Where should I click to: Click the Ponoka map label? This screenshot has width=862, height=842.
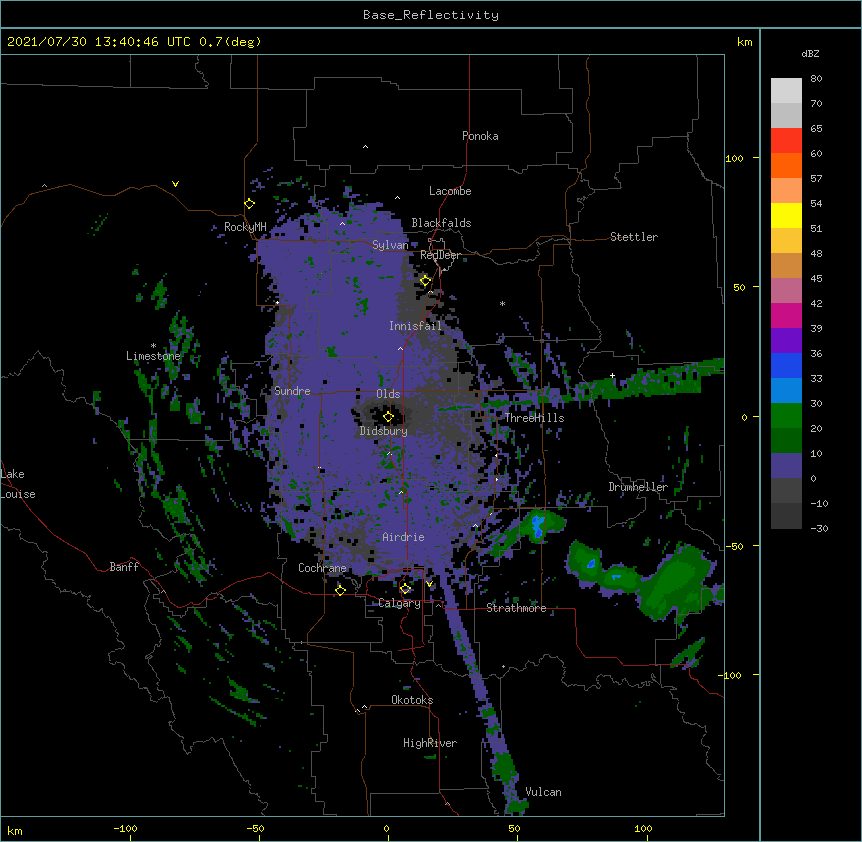pyautogui.click(x=480, y=136)
